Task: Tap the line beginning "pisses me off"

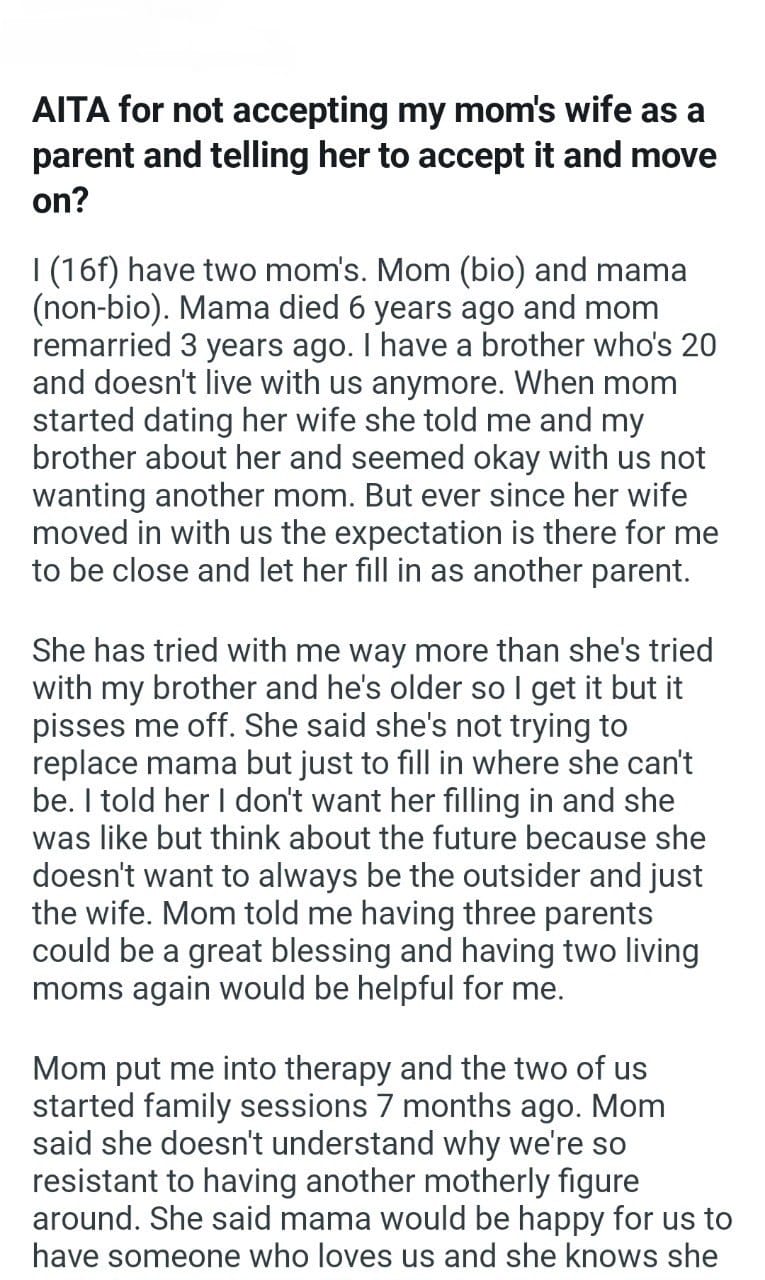Action: pyautogui.click(x=329, y=726)
